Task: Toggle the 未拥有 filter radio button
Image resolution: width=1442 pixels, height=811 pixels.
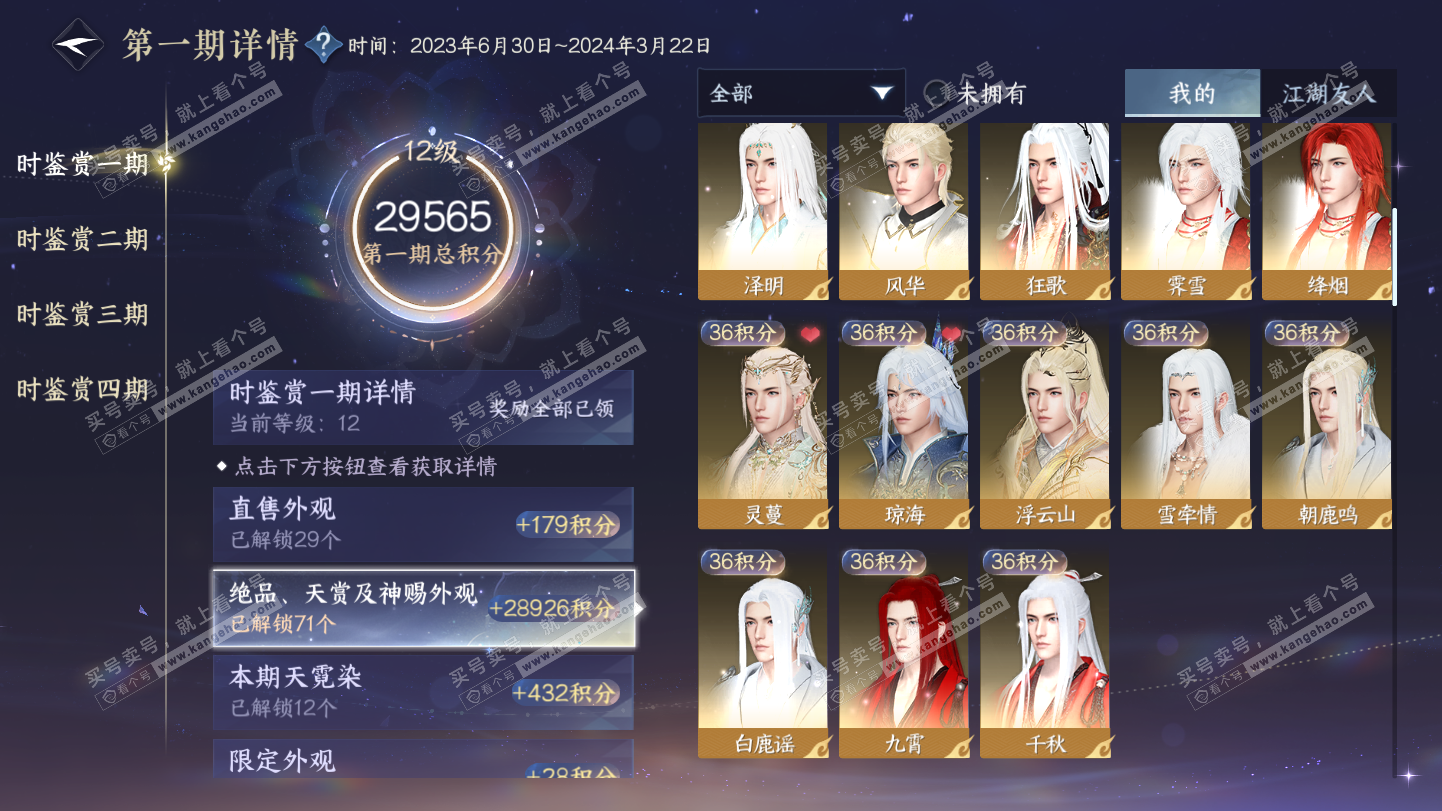Action: (x=935, y=94)
